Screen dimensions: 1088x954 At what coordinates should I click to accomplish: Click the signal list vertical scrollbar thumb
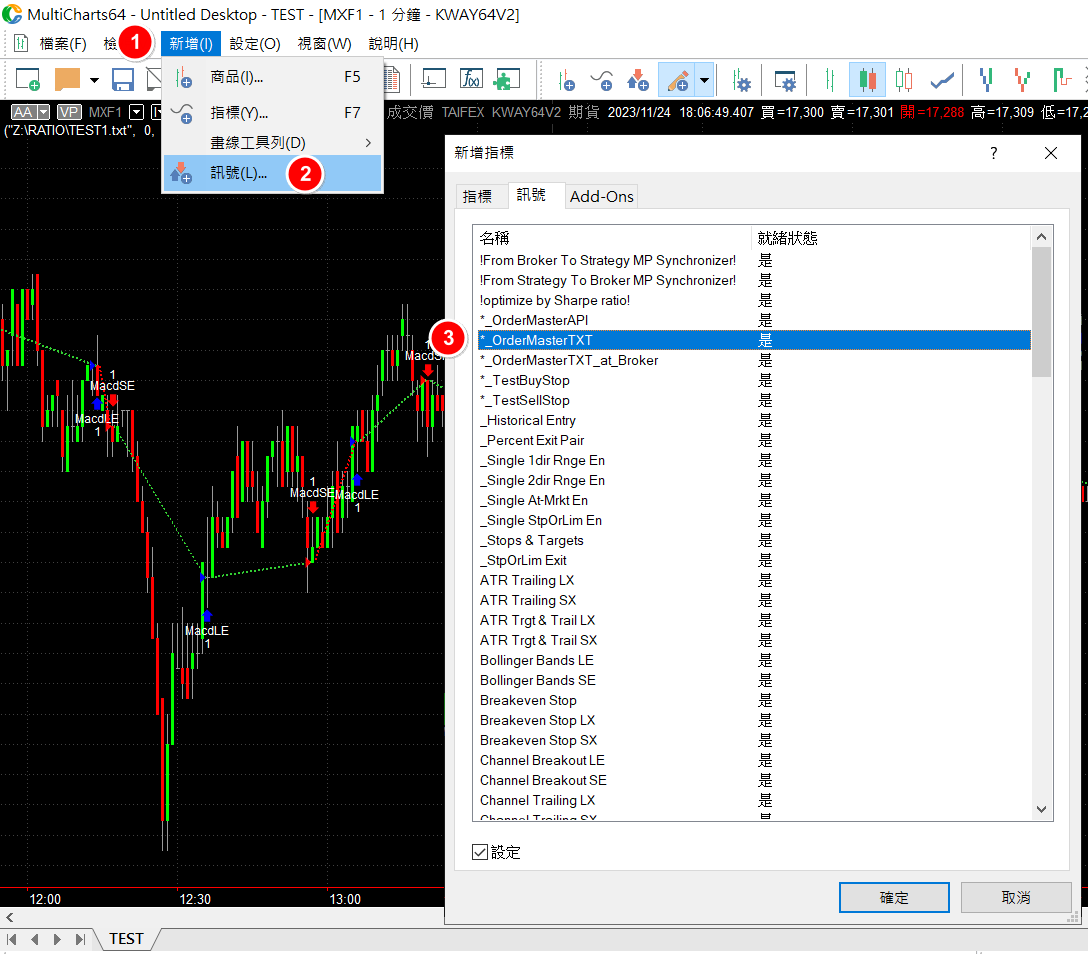[1042, 312]
